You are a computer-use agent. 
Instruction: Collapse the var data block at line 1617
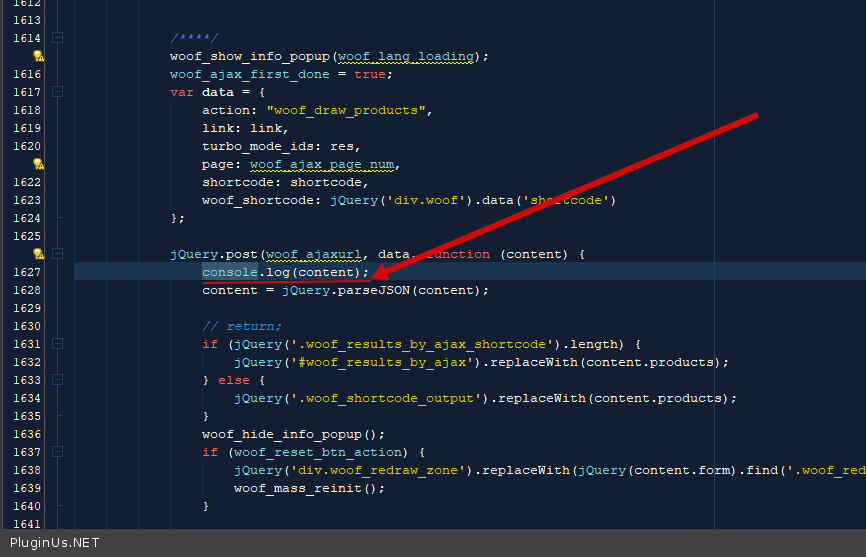[x=57, y=92]
